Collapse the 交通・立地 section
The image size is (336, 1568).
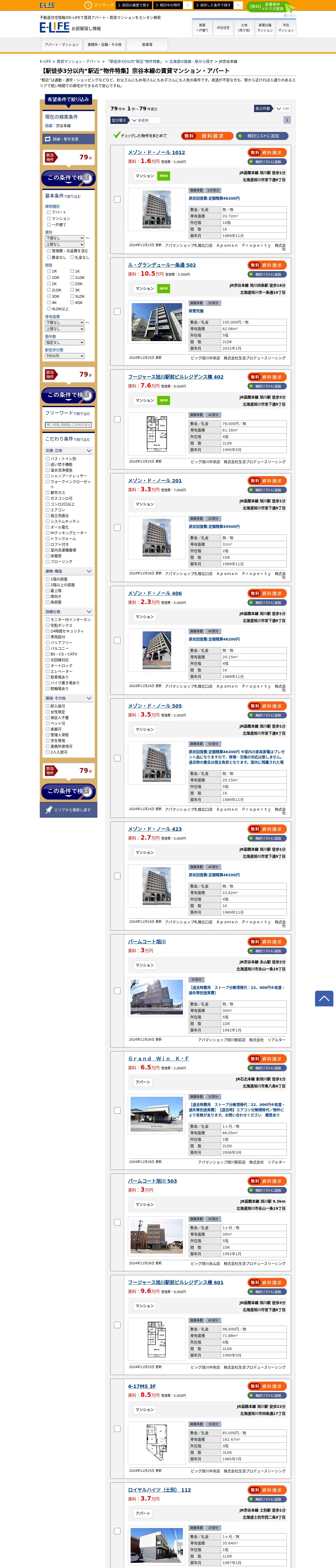[68, 451]
